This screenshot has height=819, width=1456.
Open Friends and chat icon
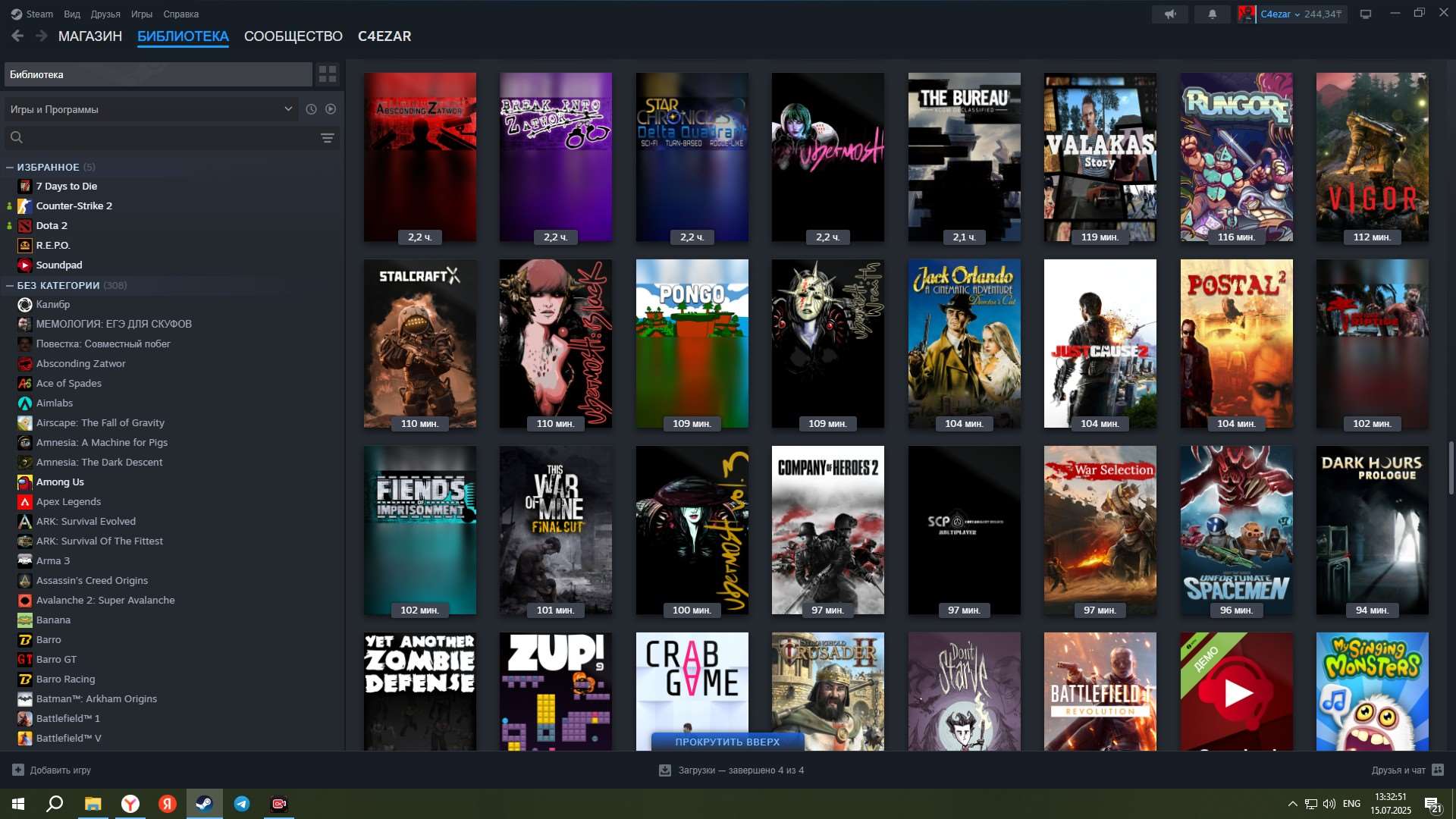(1438, 770)
